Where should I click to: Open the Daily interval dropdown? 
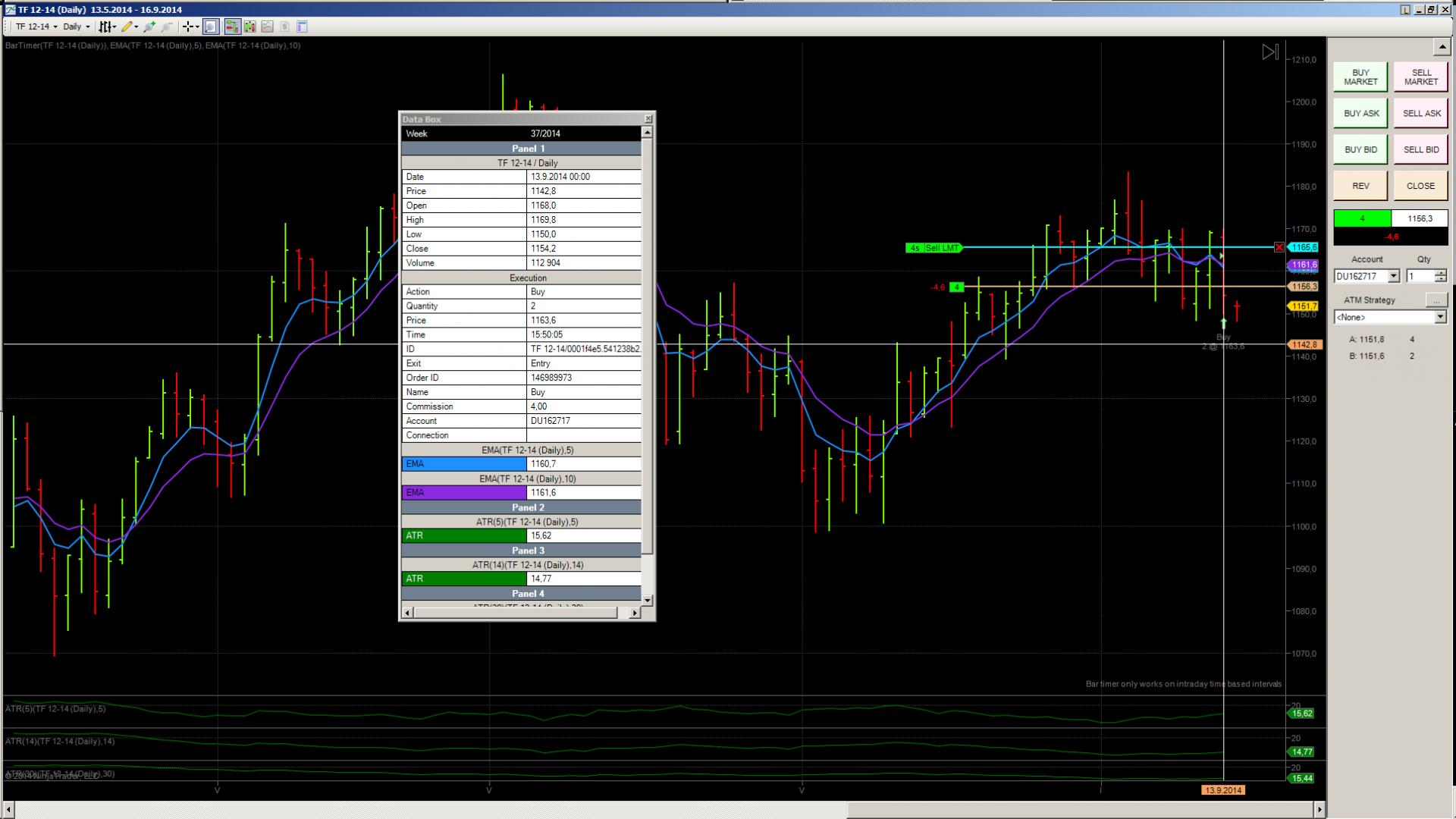[x=77, y=27]
